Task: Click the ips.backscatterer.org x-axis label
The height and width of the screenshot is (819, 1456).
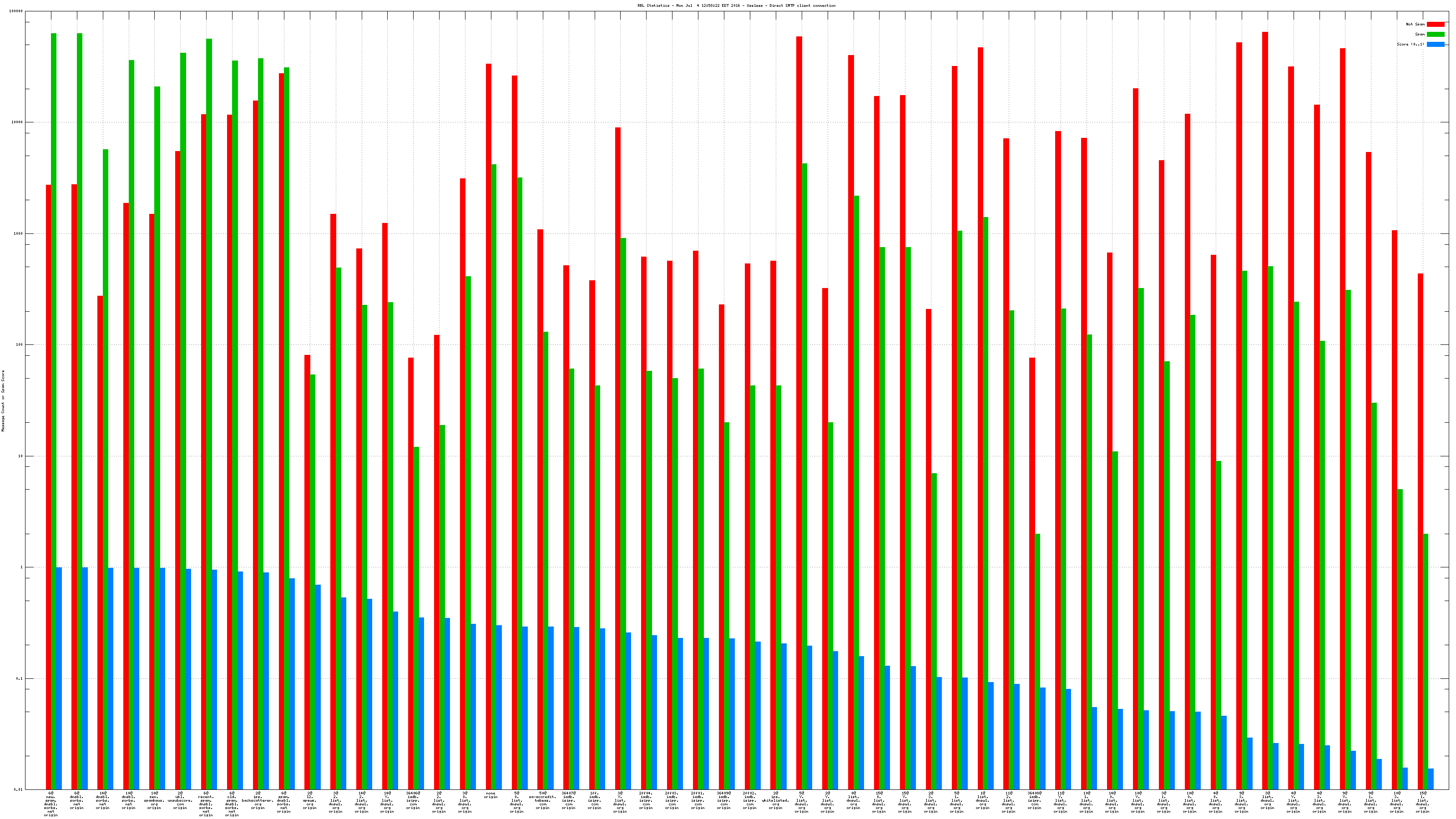Action: [x=258, y=800]
